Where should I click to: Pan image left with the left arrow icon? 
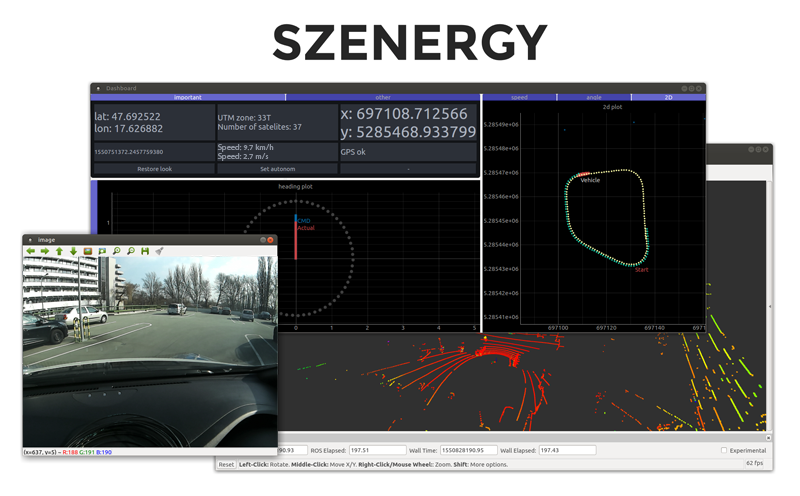[x=31, y=251]
